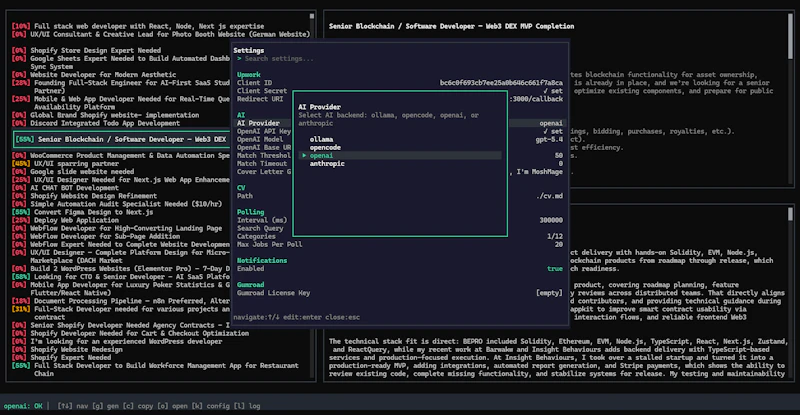Open job Webflow Developer for Sub-Page Addition

point(96,237)
